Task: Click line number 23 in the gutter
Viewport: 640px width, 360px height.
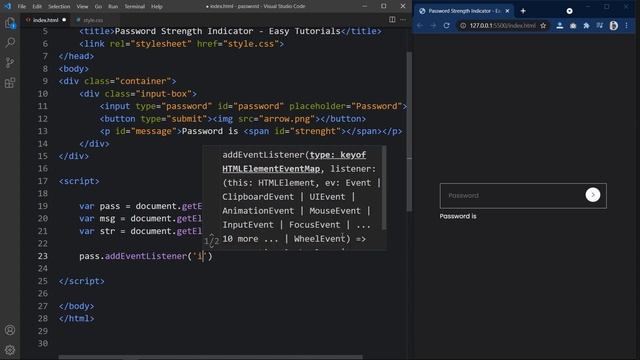Action: coord(43,256)
